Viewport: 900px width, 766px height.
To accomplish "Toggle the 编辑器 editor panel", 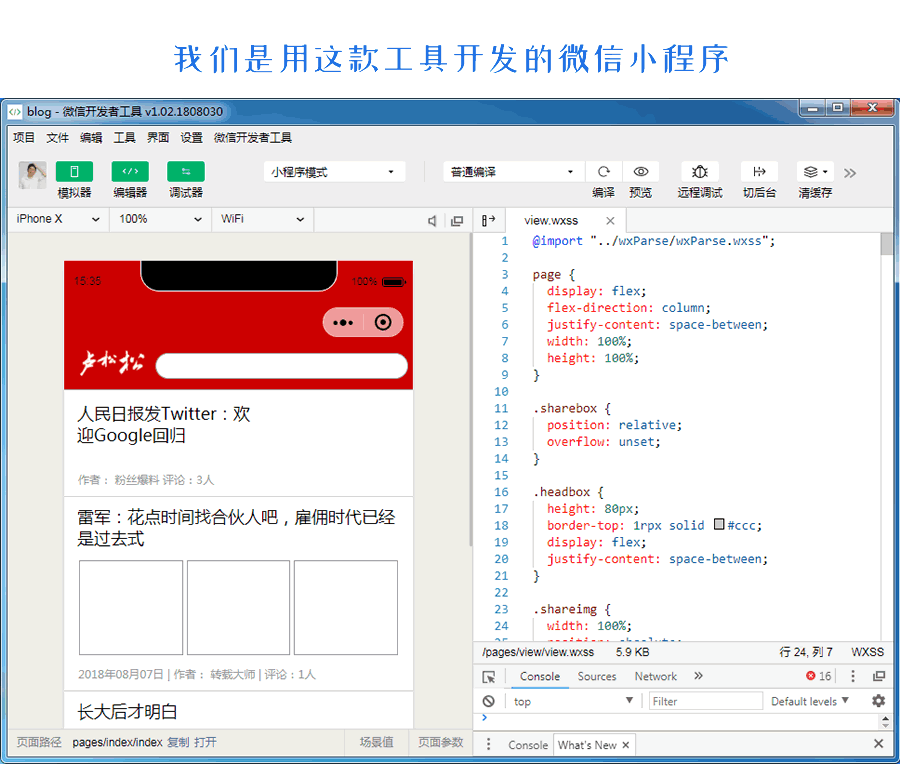I will 130,171.
